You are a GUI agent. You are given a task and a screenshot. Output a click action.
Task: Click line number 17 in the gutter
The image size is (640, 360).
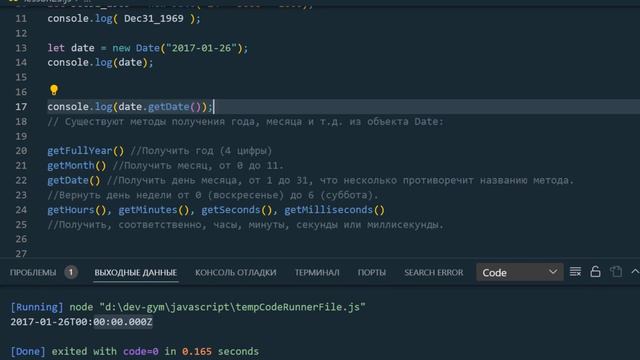click(21, 107)
